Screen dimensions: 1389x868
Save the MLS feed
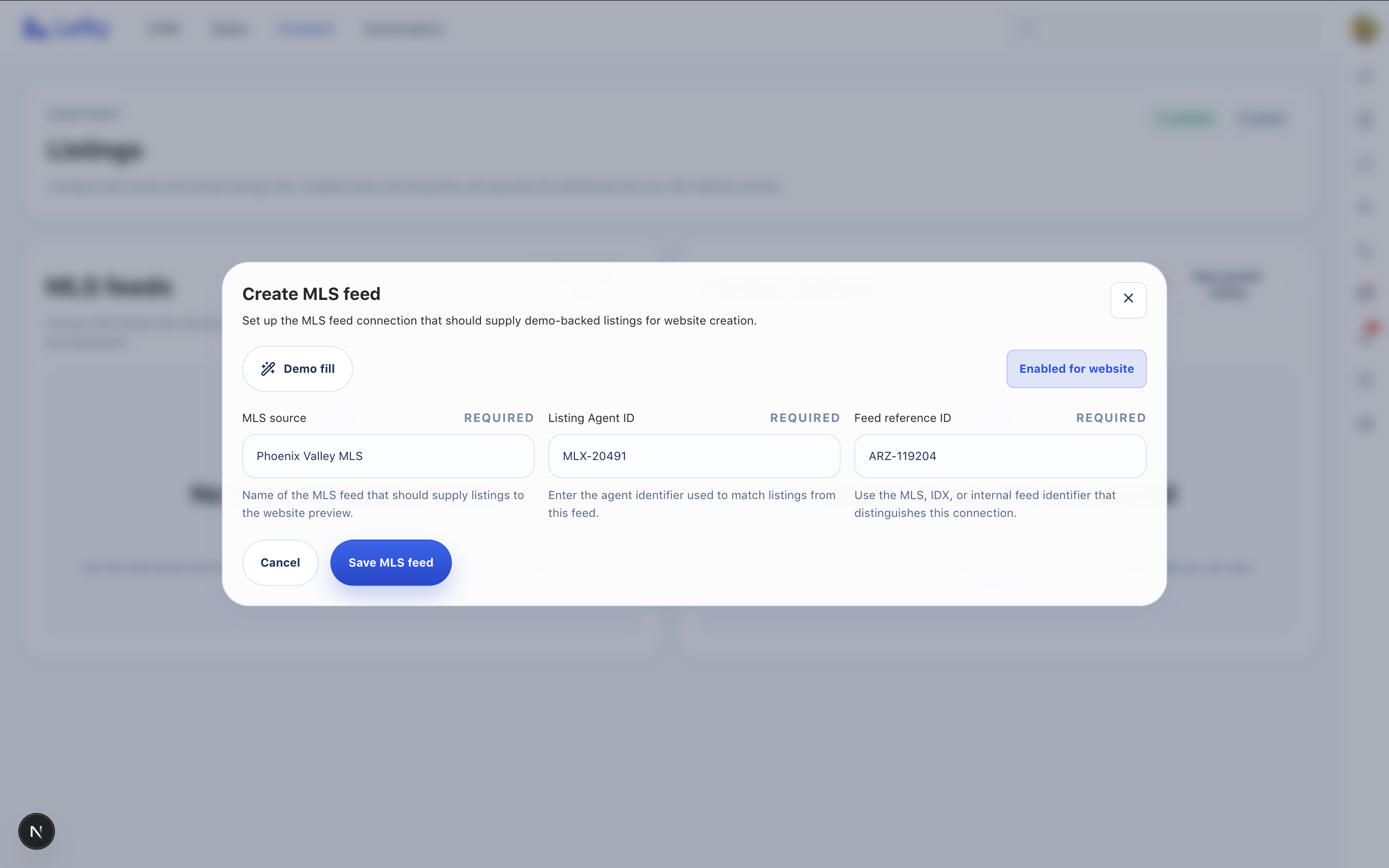[x=390, y=563]
